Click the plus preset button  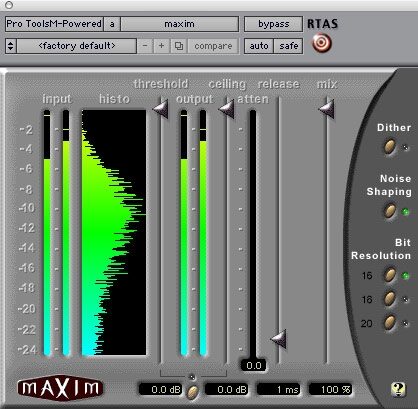click(161, 46)
